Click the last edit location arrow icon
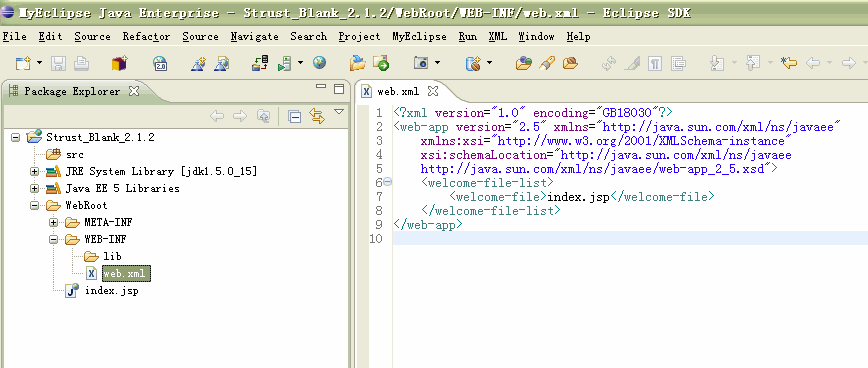The height and width of the screenshot is (368, 868). [788, 63]
